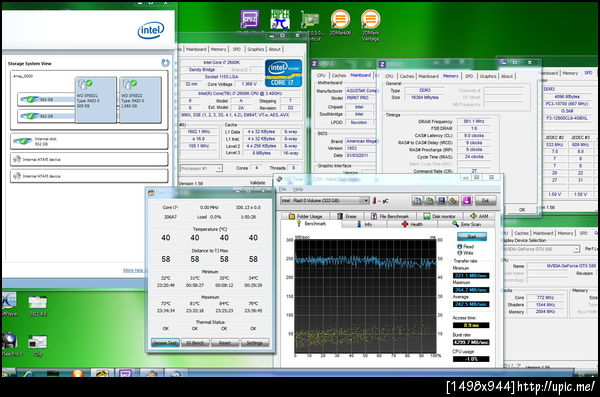Open Graphics tab in CPU-Z Core i7 2600K window
This screenshot has height=397, width=600.
tap(256, 49)
